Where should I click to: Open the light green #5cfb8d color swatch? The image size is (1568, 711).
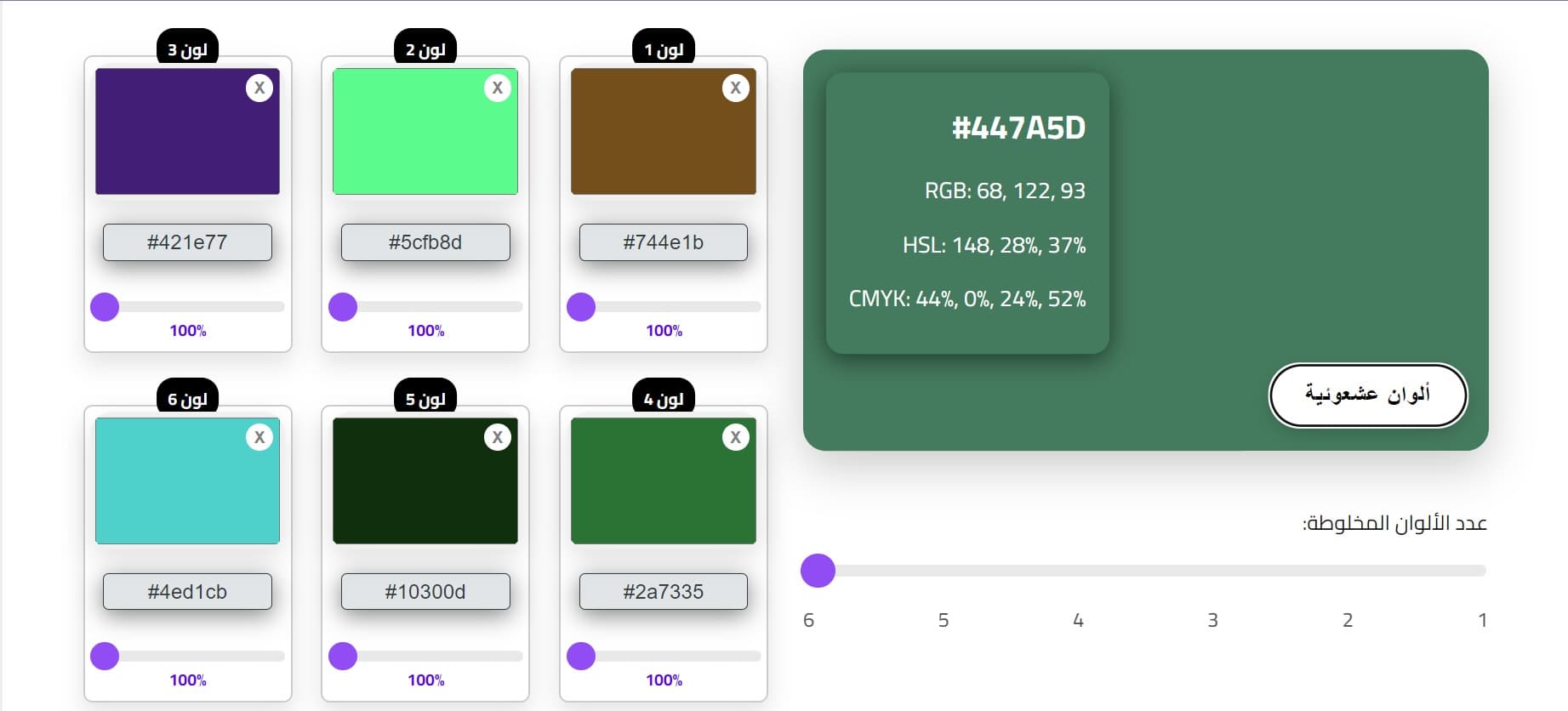[425, 131]
